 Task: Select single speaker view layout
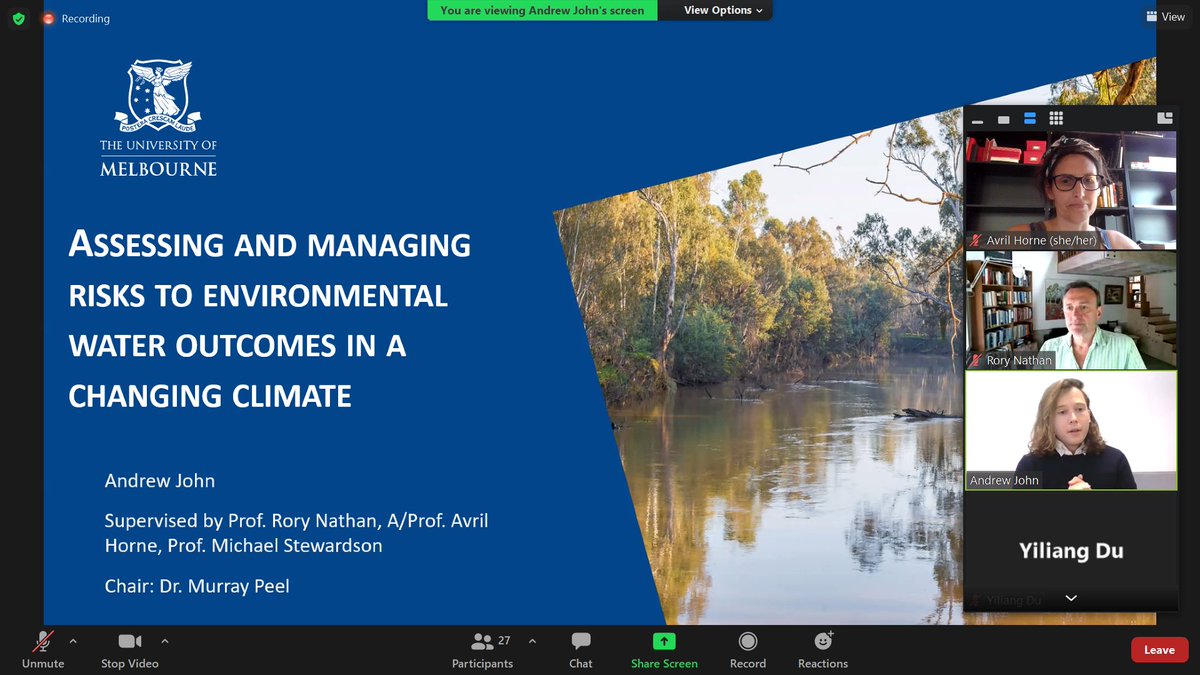coord(1005,118)
